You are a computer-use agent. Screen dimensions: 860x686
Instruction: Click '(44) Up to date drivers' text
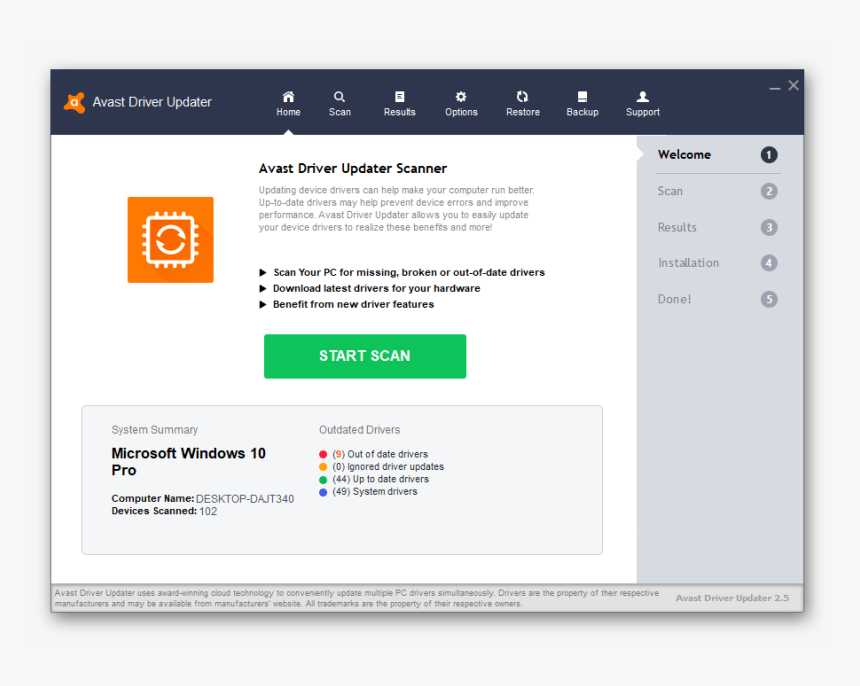pyautogui.click(x=380, y=479)
